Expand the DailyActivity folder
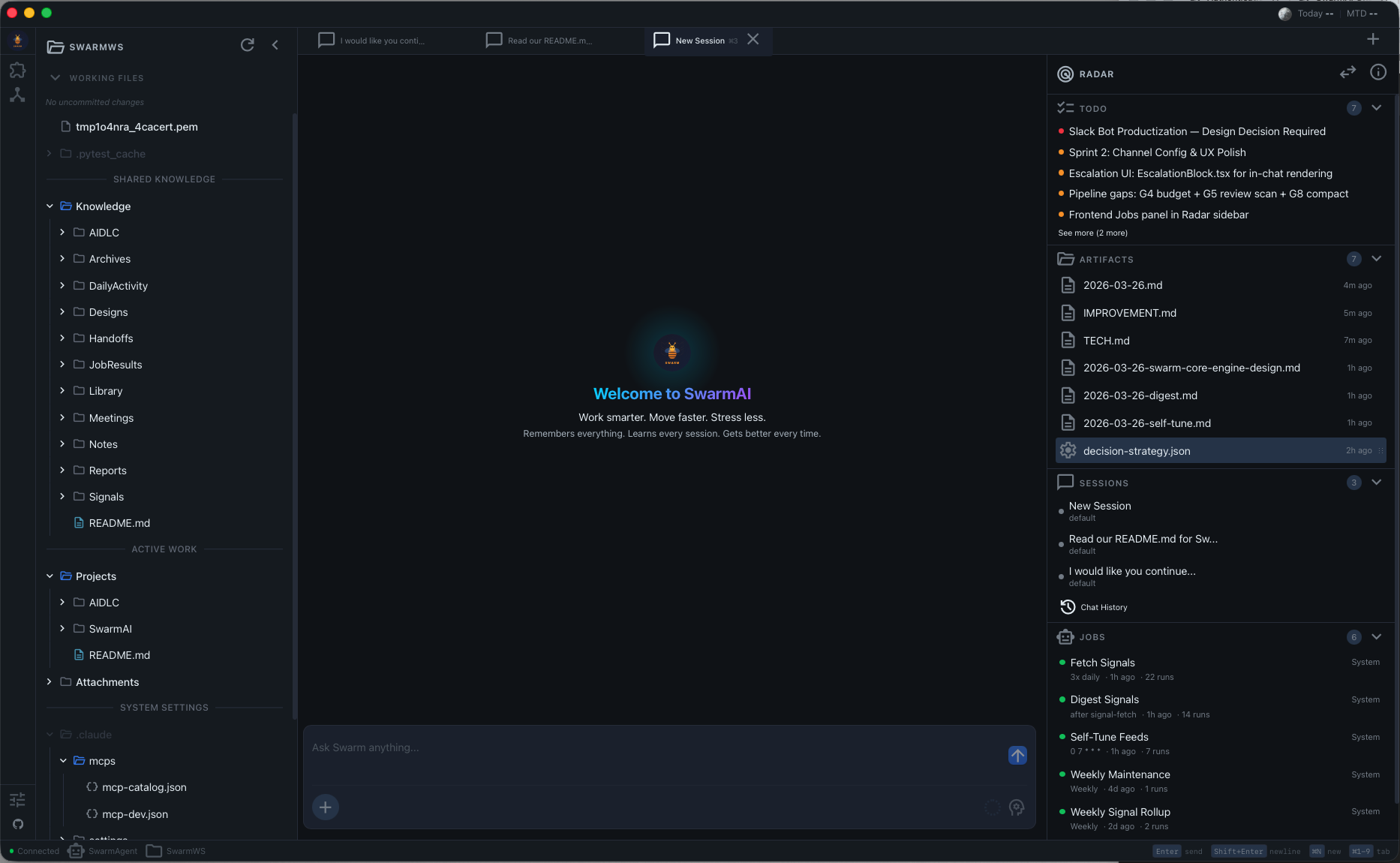Screen dimensions: 1400x863 coord(62,285)
